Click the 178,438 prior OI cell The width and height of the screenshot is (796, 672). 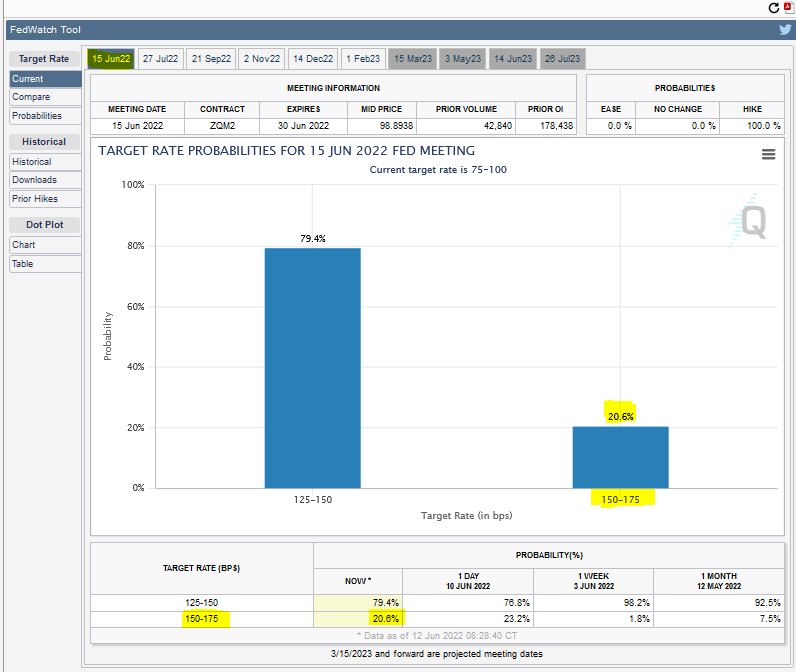tap(546, 126)
